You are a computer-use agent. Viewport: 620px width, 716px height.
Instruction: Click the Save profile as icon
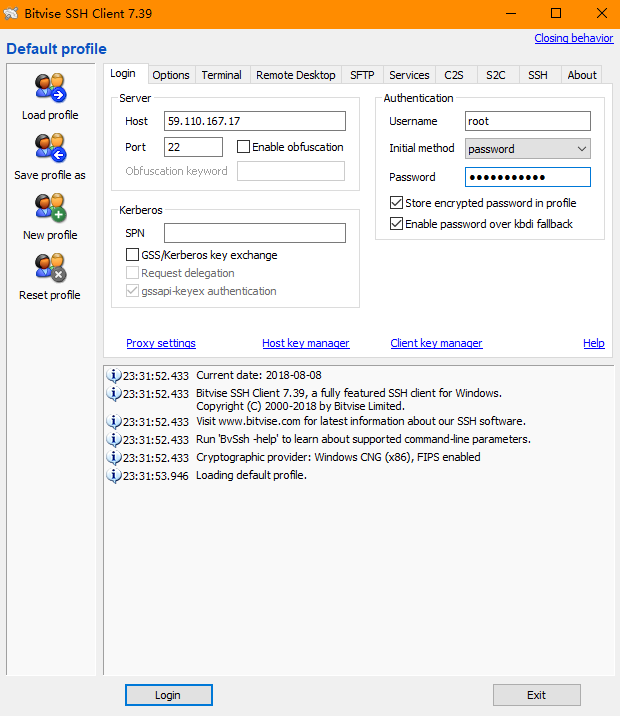pos(50,147)
